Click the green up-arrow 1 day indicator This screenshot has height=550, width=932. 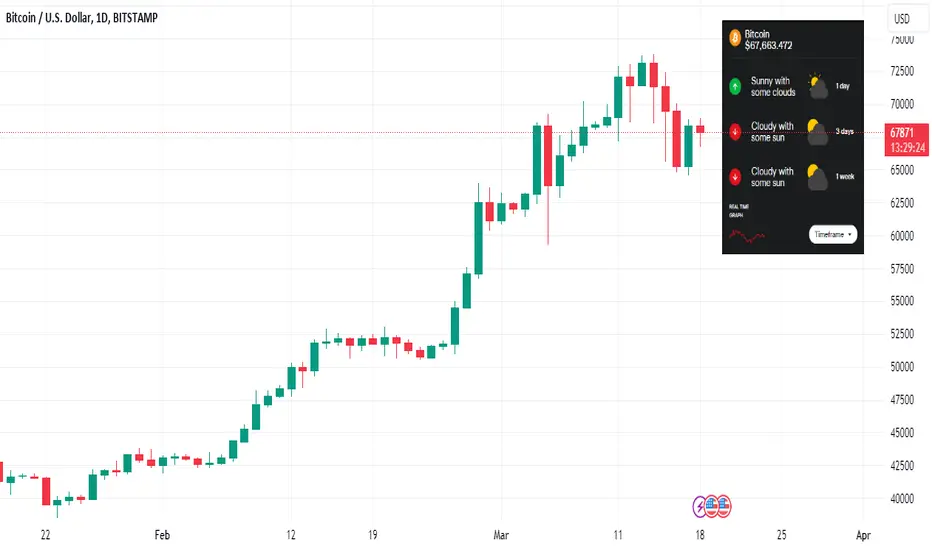pyautogui.click(x=735, y=86)
